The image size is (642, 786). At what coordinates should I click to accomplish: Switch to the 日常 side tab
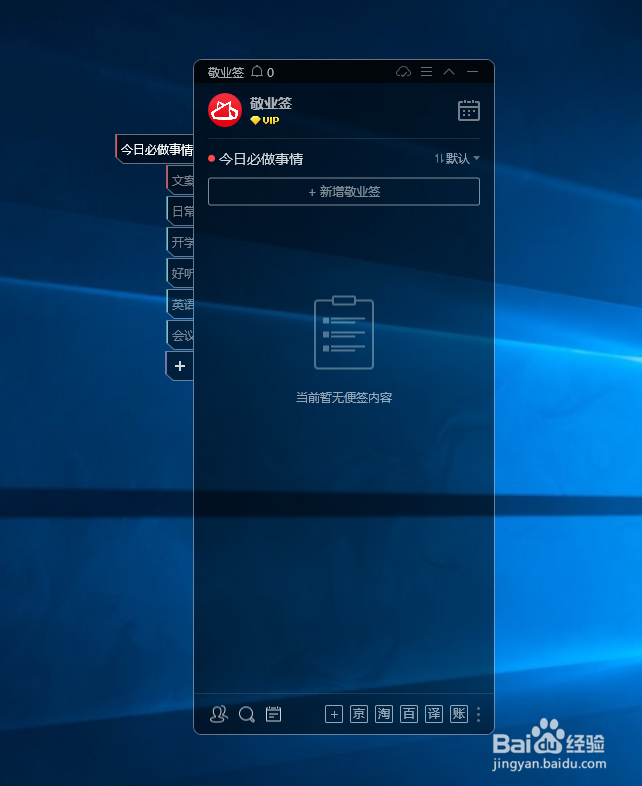pyautogui.click(x=180, y=212)
